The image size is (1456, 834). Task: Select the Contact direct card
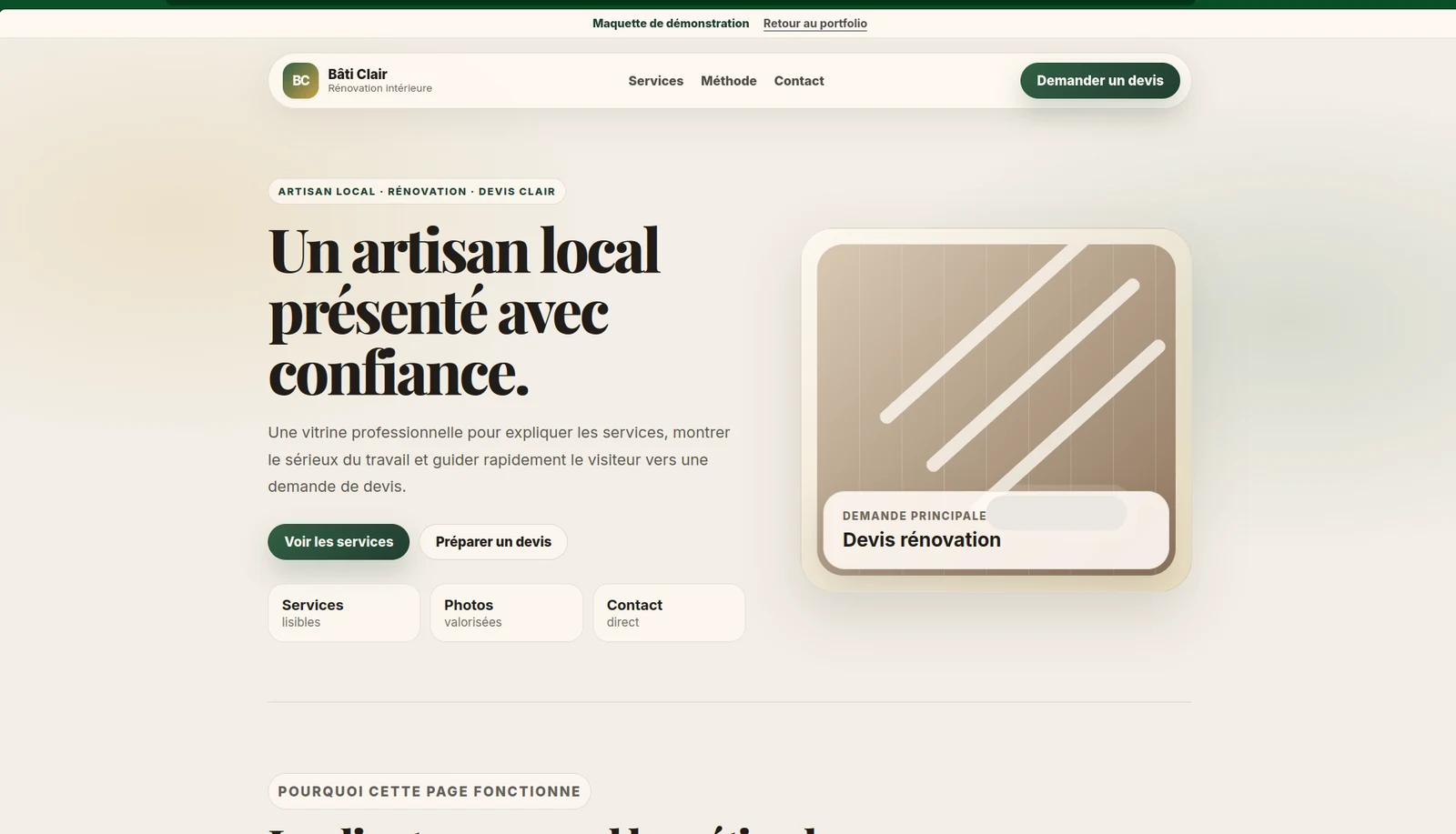pos(669,613)
